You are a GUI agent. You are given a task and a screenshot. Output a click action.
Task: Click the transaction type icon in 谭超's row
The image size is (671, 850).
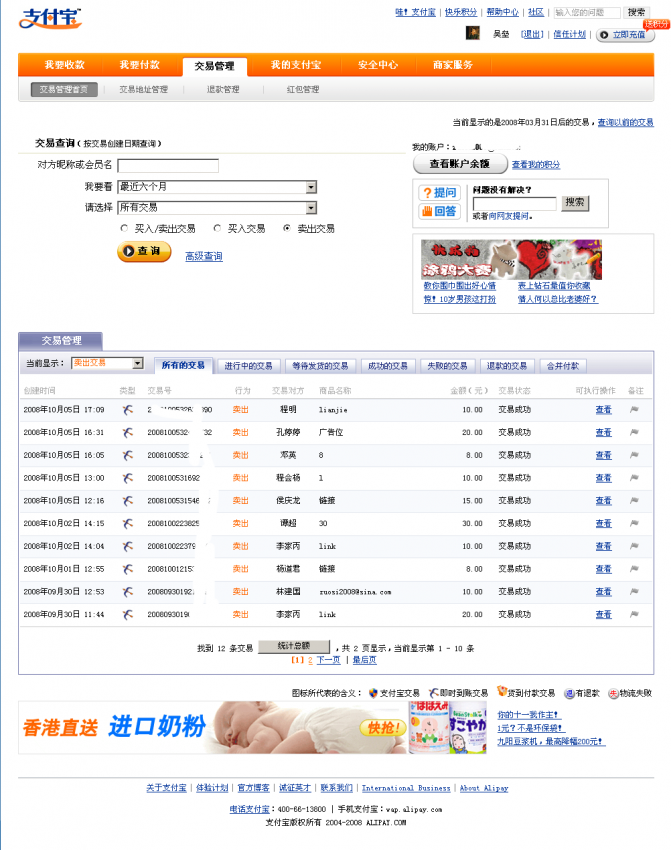[x=127, y=523]
